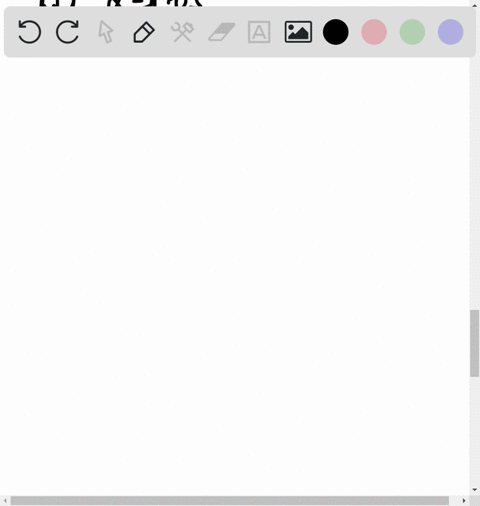Click the scroll right arrow
This screenshot has height=506, width=480.
[x=464, y=501]
